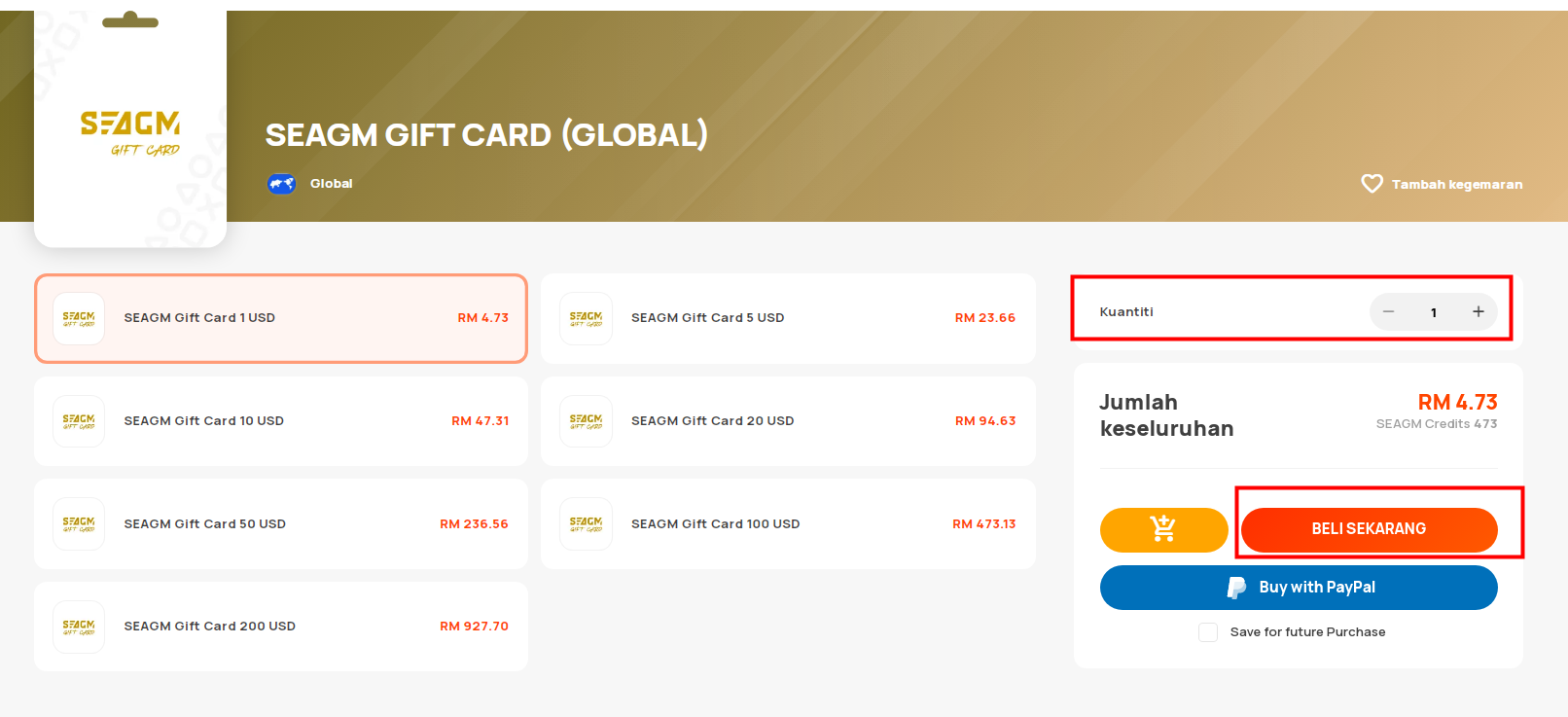Image resolution: width=1568 pixels, height=717 pixels.
Task: Click the Tambah kegemaran link
Action: click(1456, 184)
